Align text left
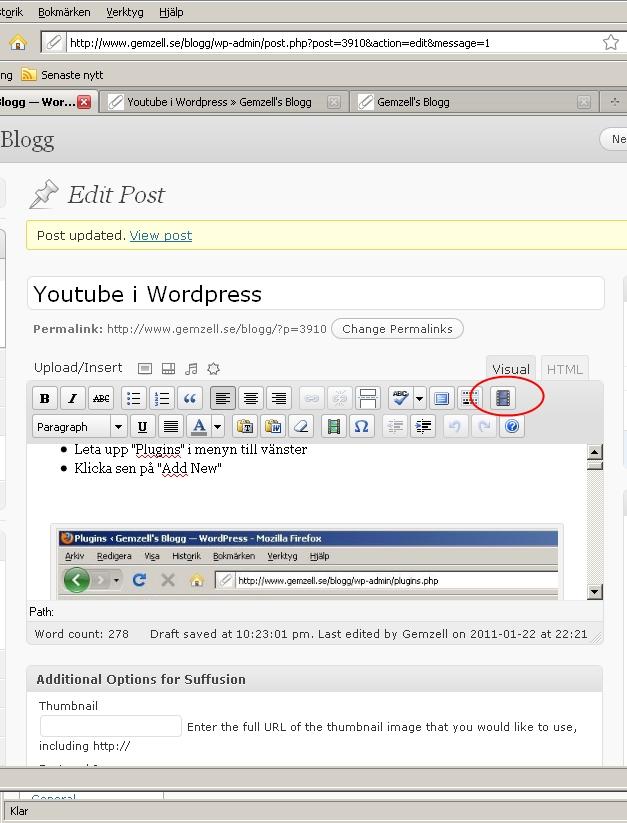 pos(222,398)
